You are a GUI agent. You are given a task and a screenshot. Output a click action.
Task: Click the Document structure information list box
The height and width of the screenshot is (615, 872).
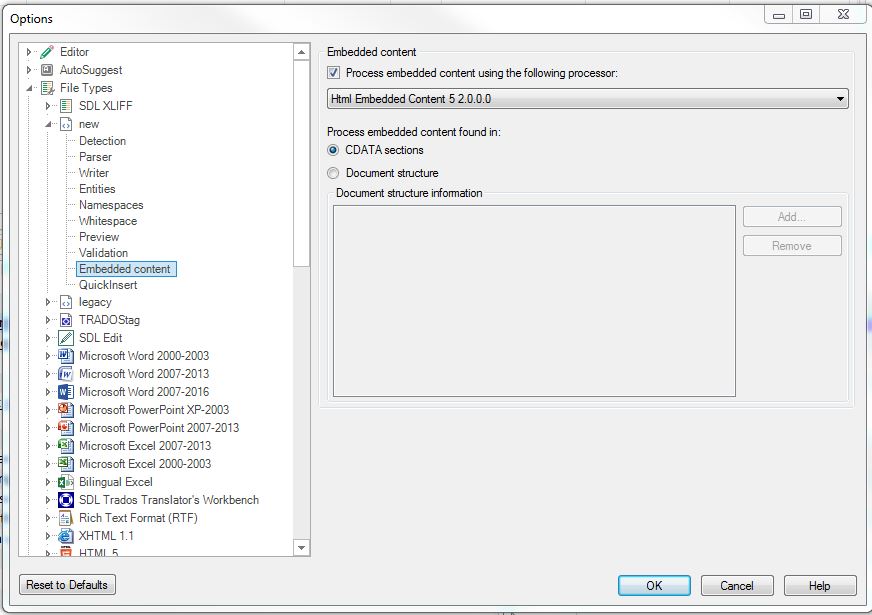(534, 301)
